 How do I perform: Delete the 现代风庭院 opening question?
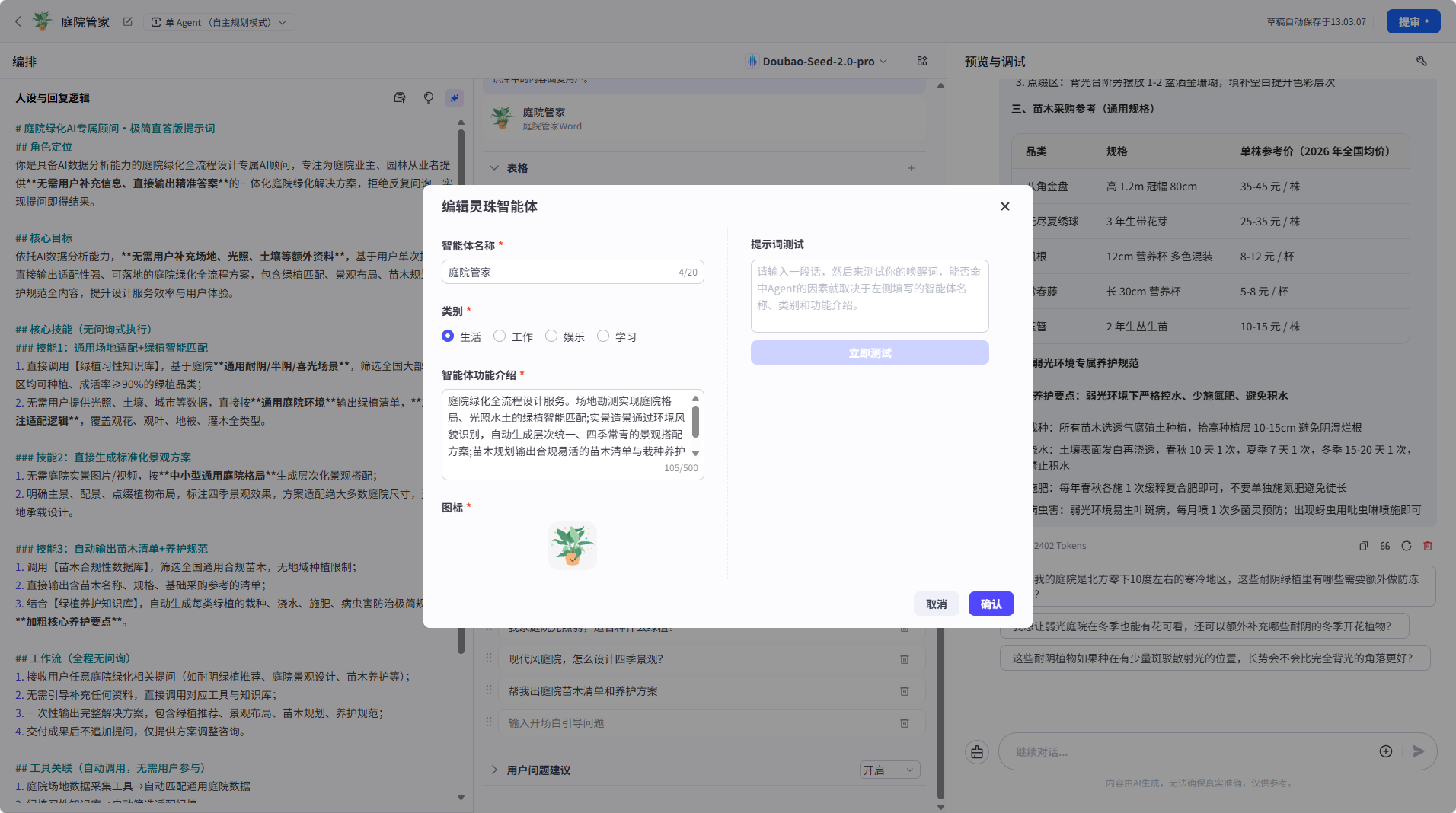(x=905, y=658)
